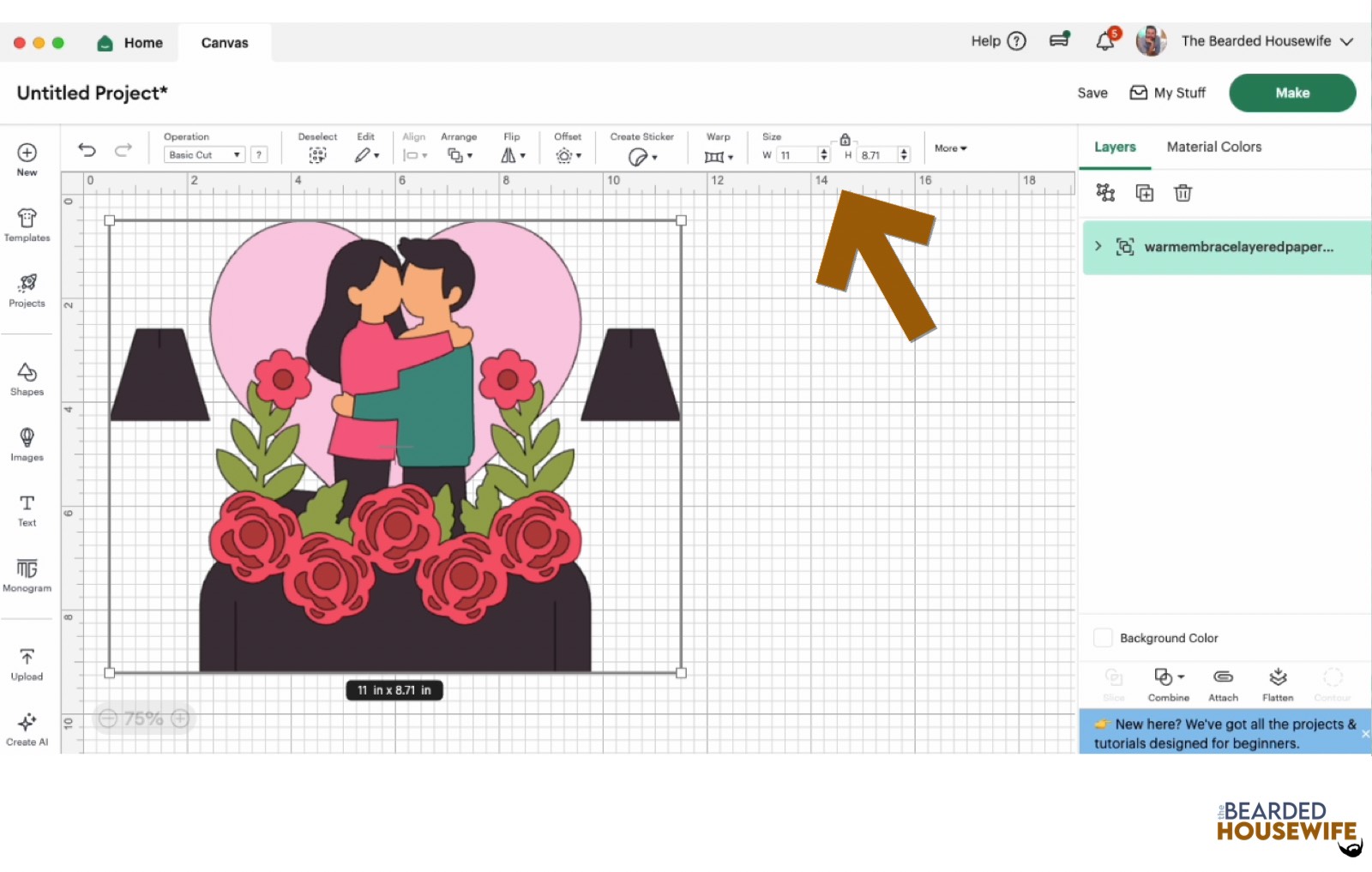Screen dimensions: 1372x872
Task: Toggle the size lock aspect ratio
Action: (x=845, y=138)
